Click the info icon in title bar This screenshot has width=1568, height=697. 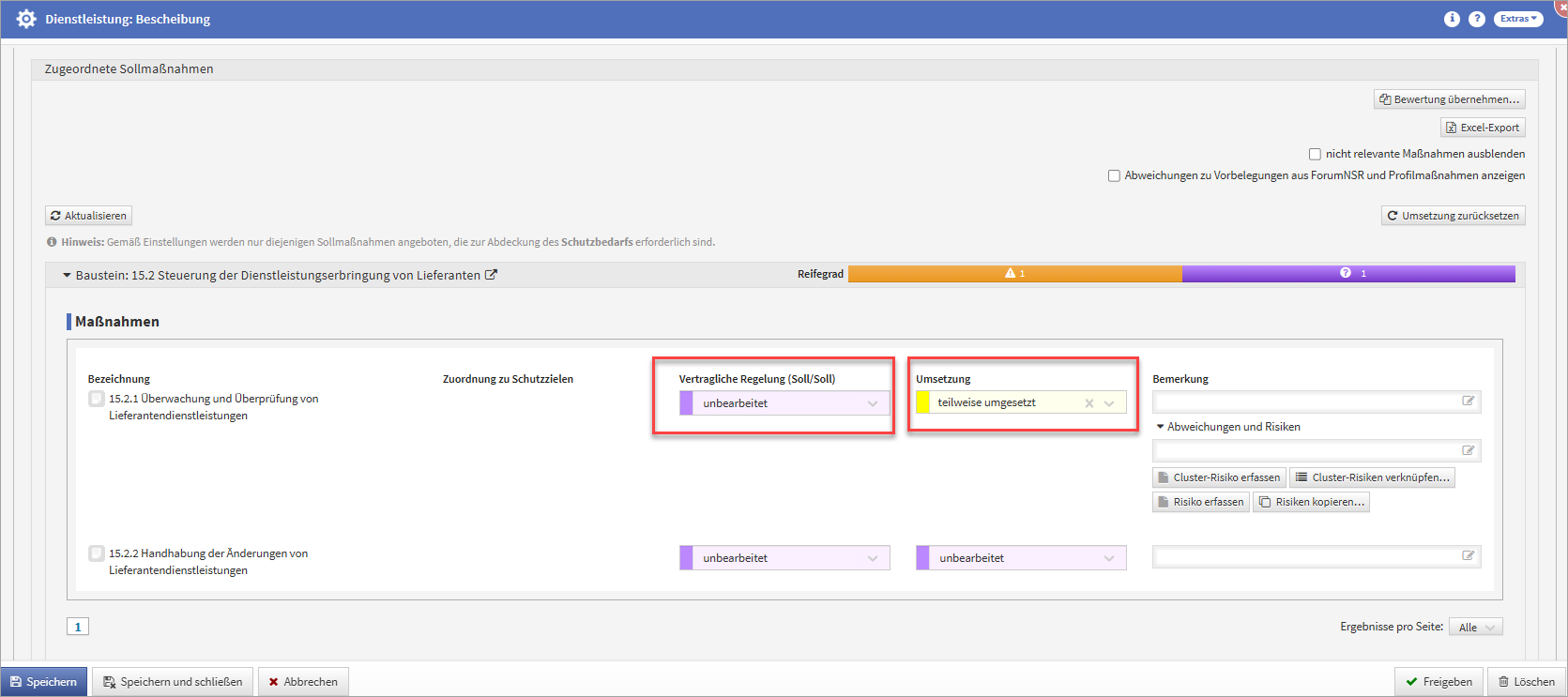coord(1452,19)
